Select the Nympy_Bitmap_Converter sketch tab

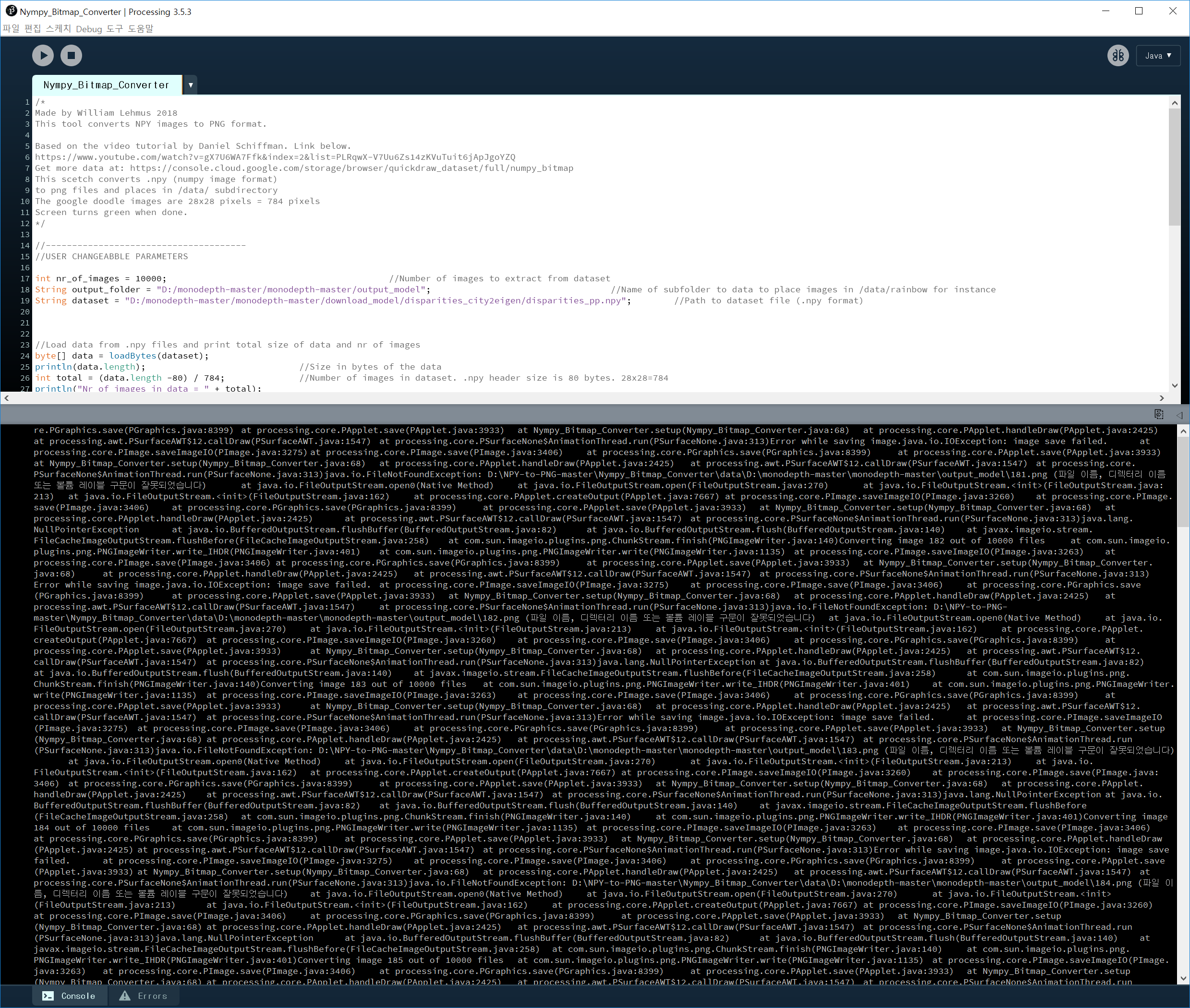pos(106,85)
